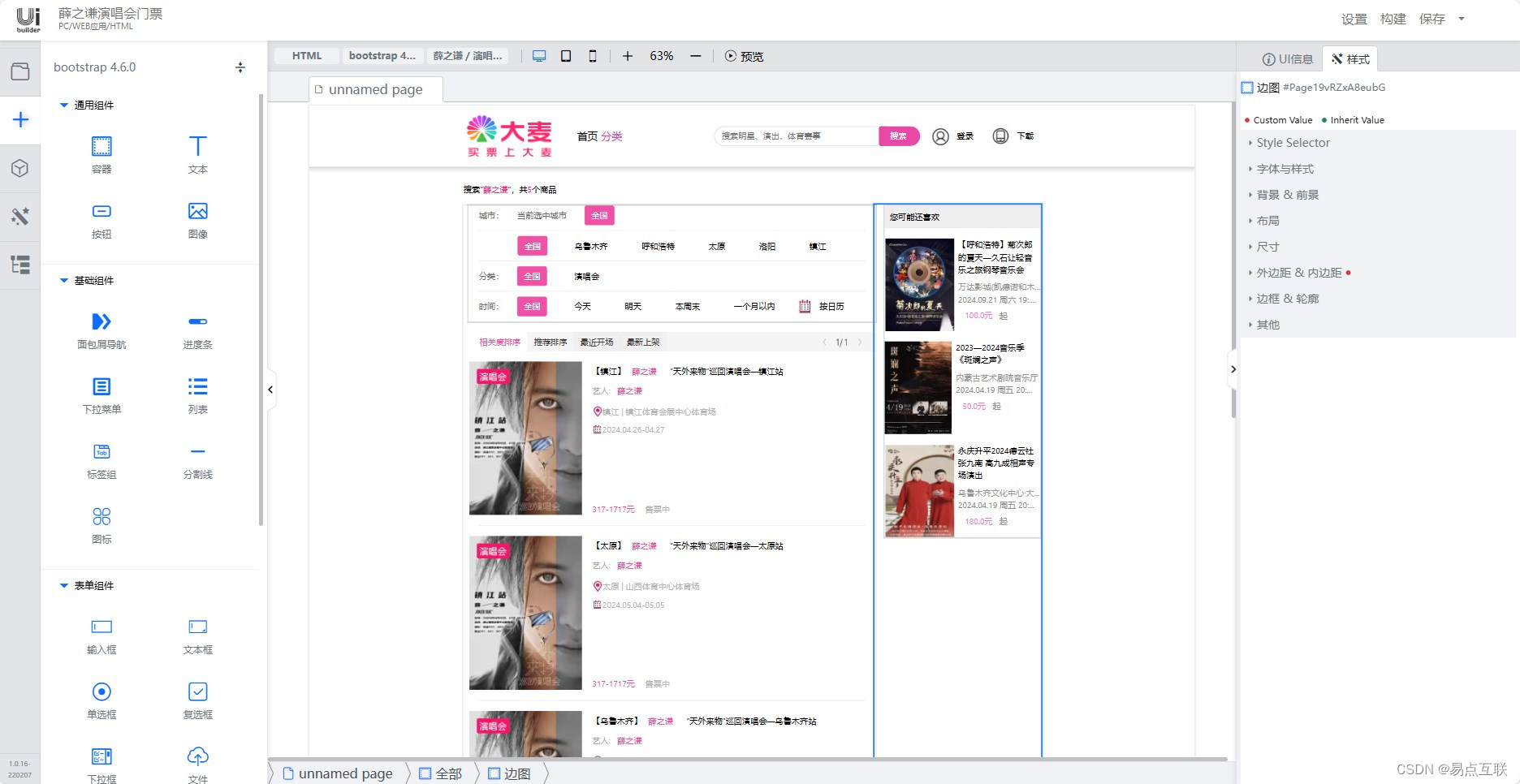Select the 进度条 progress bar component
Viewport: 1520px width, 784px height.
[x=197, y=330]
